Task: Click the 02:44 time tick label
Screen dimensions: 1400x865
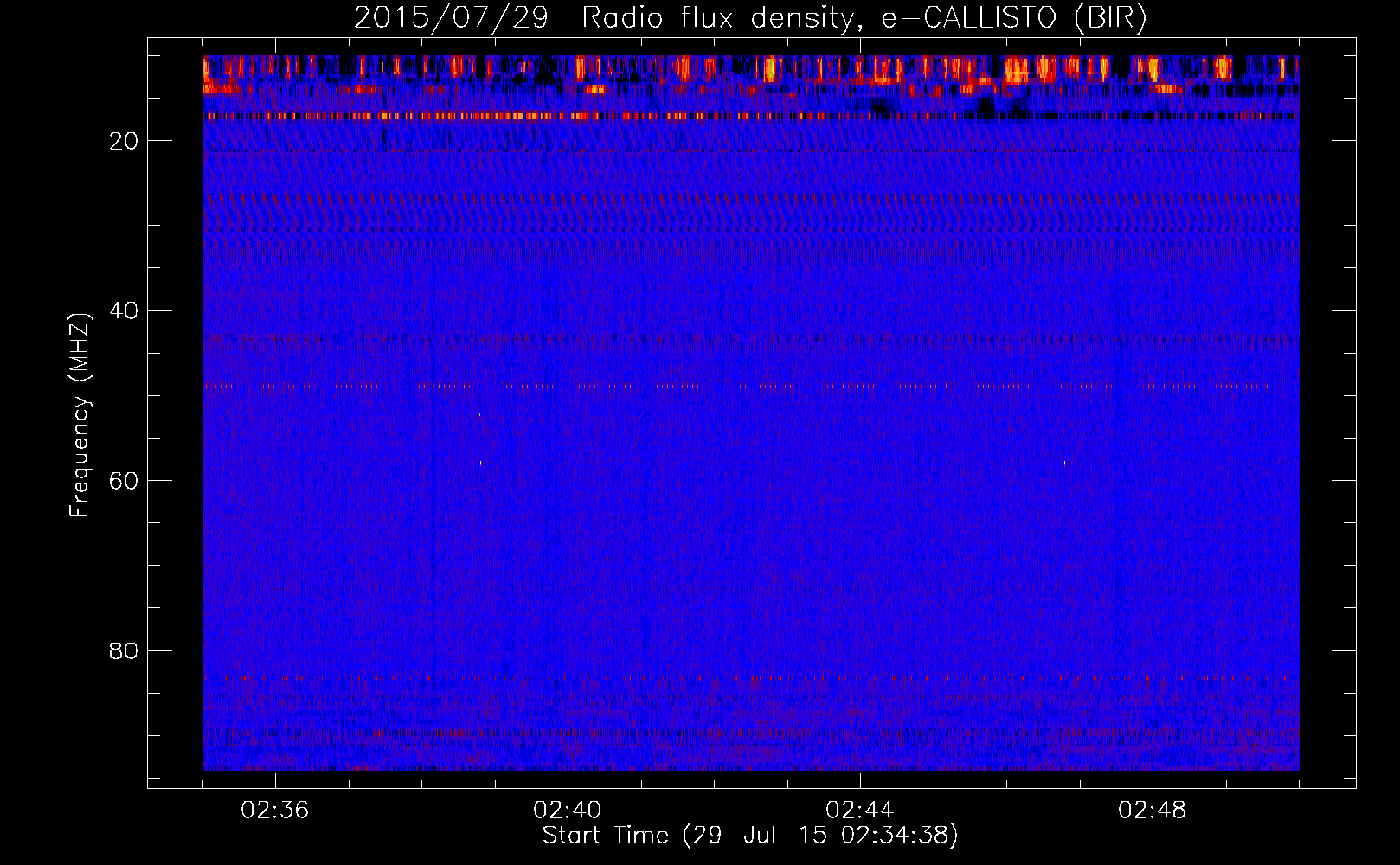Action: pos(860,811)
